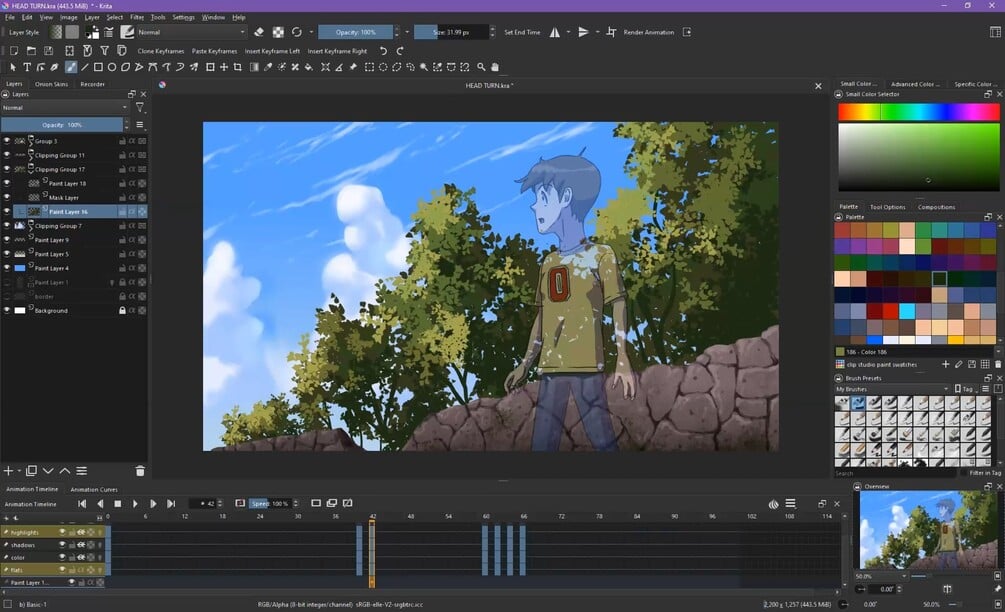Select the Rectangle shape tool
The height and width of the screenshot is (612, 1005).
[98, 67]
